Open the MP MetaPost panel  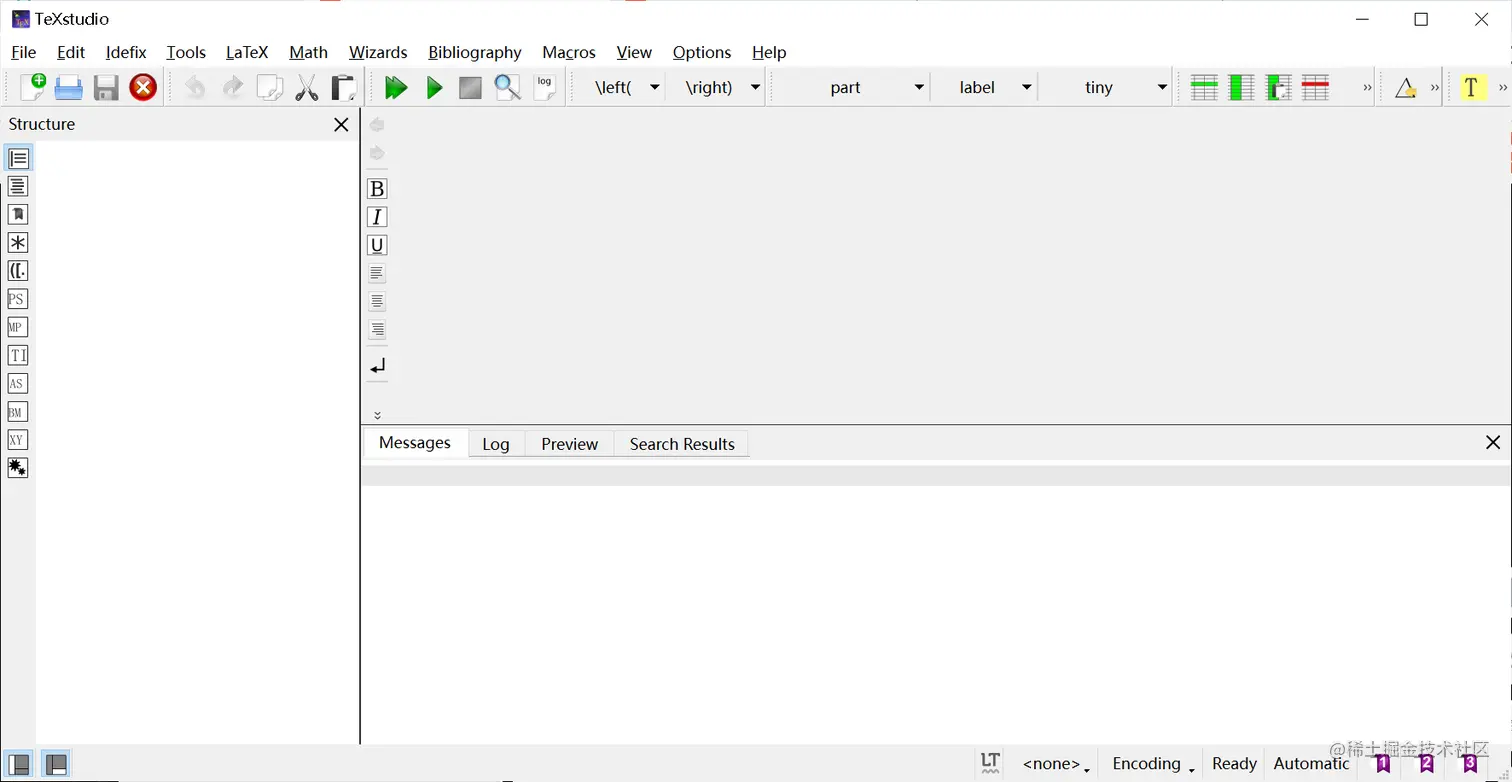18,327
